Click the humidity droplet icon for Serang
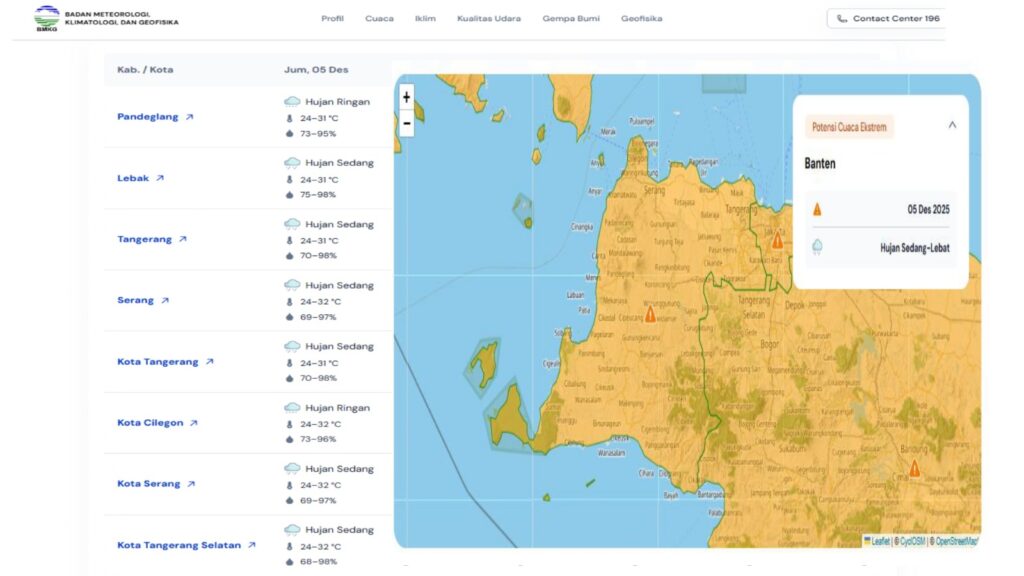1024x576 pixels. tap(287, 317)
